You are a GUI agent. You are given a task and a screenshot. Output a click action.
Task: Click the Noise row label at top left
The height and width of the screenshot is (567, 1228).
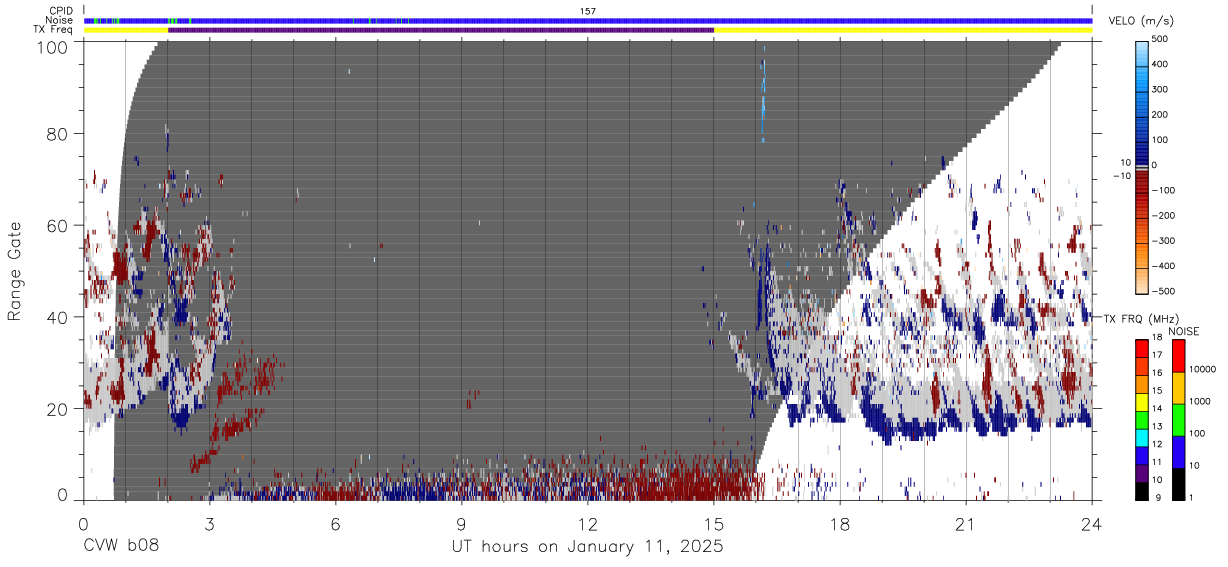click(x=59, y=20)
